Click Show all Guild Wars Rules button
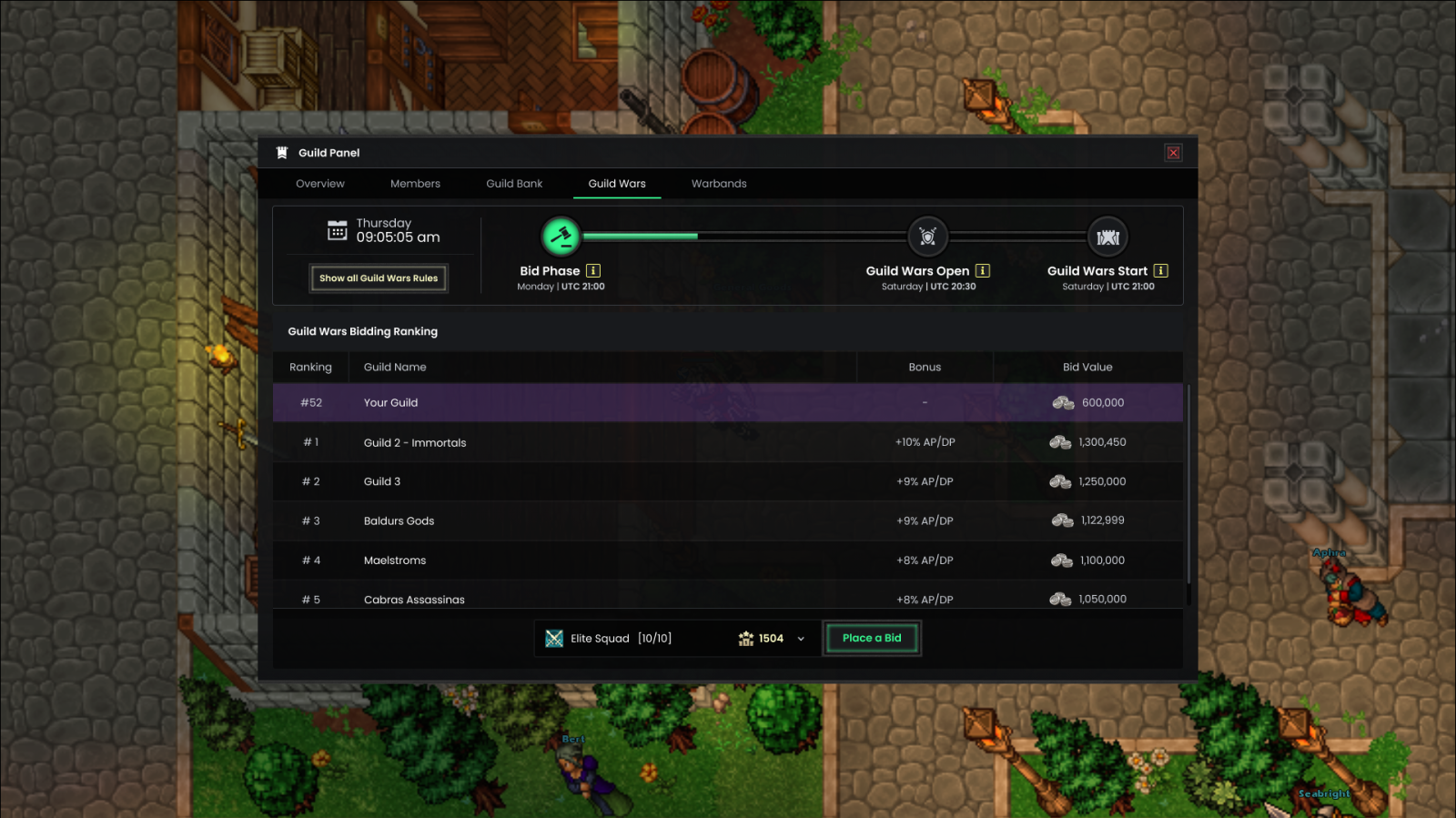Image resolution: width=1456 pixels, height=818 pixels. [x=379, y=278]
